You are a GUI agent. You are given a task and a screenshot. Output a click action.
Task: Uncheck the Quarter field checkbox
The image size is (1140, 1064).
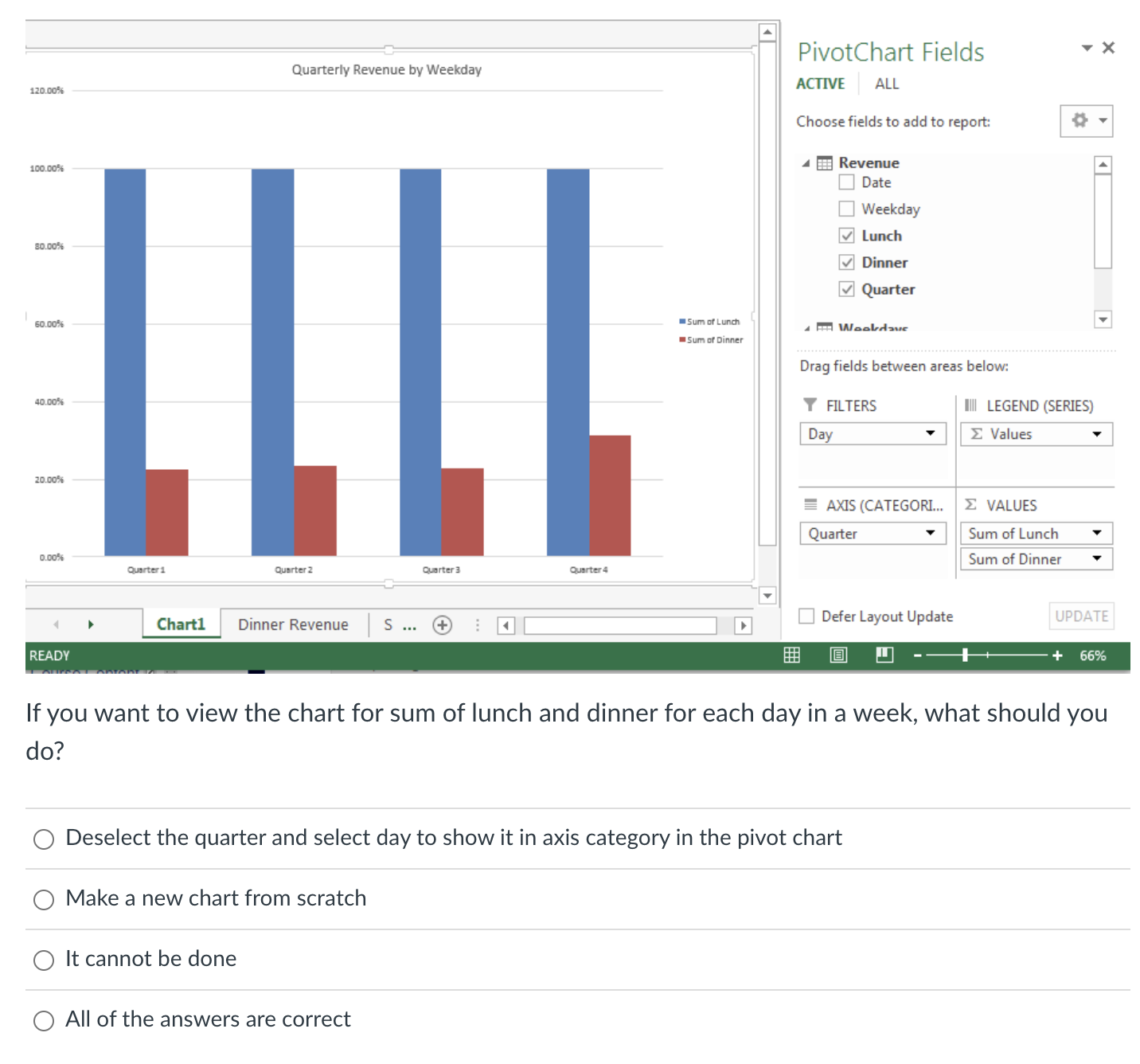[847, 289]
